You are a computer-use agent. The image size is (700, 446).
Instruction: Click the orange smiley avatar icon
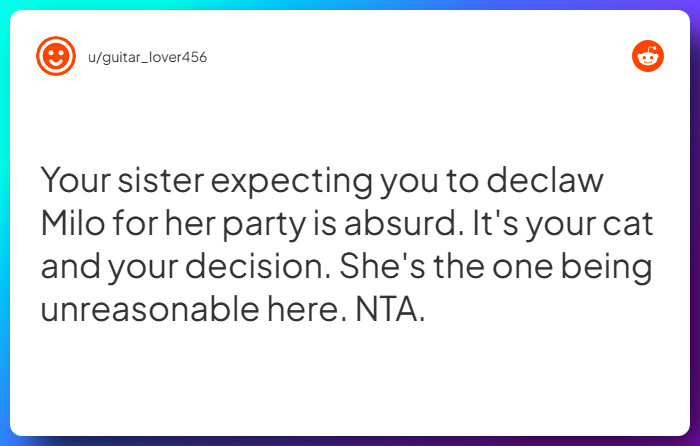pyautogui.click(x=56, y=56)
